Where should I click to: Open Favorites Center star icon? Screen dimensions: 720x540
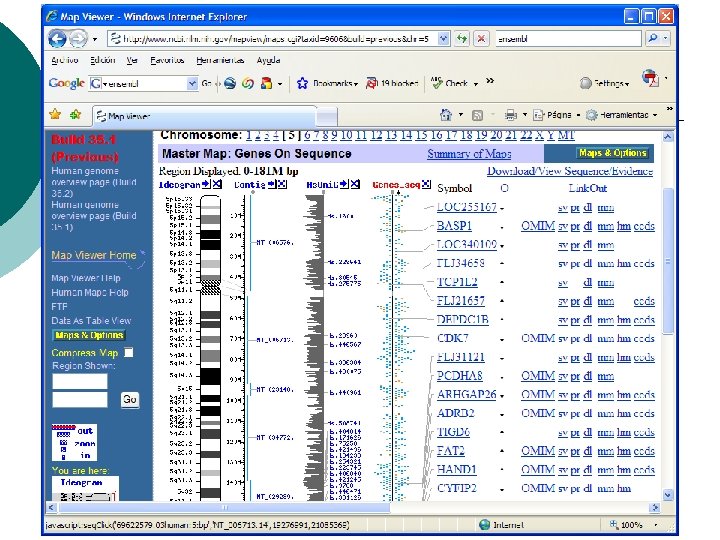(55, 114)
